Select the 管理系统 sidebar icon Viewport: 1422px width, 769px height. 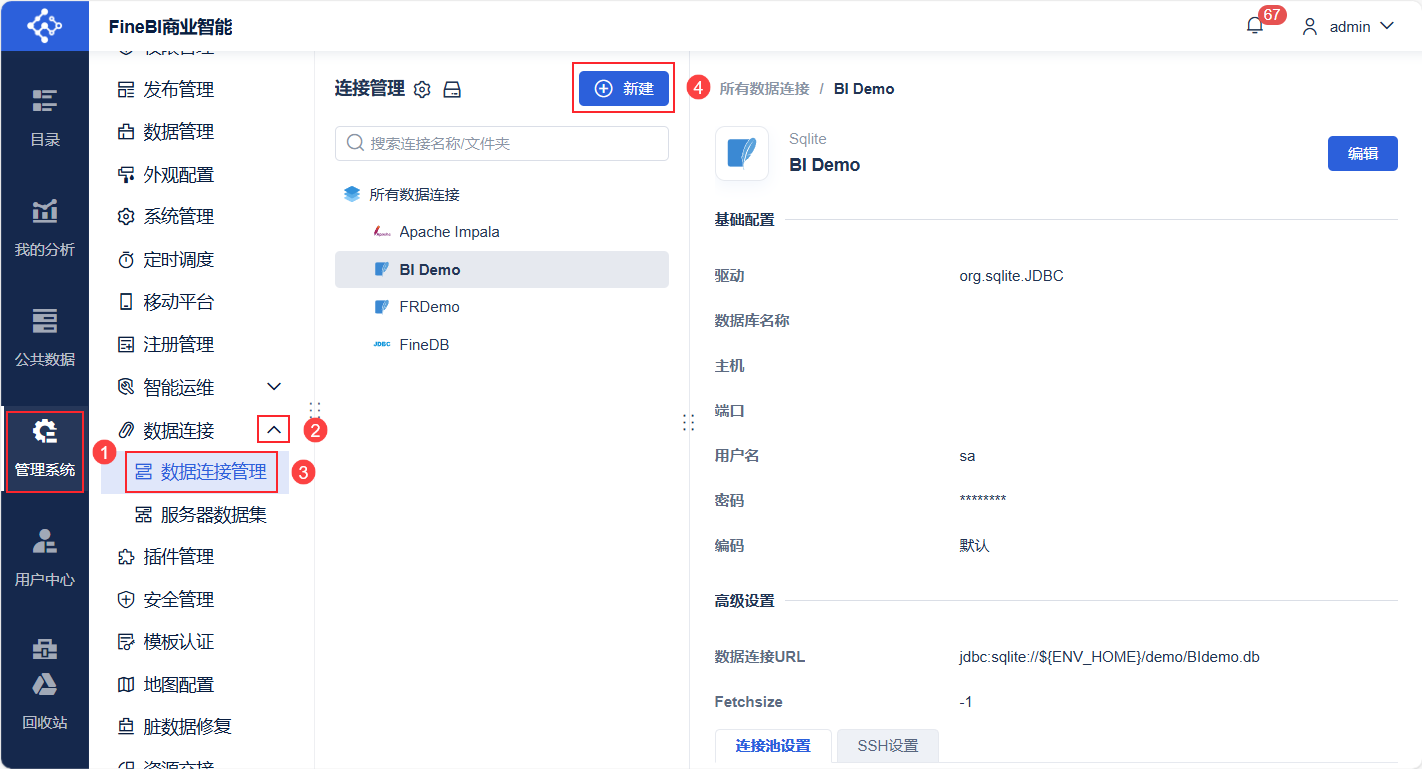click(x=44, y=452)
